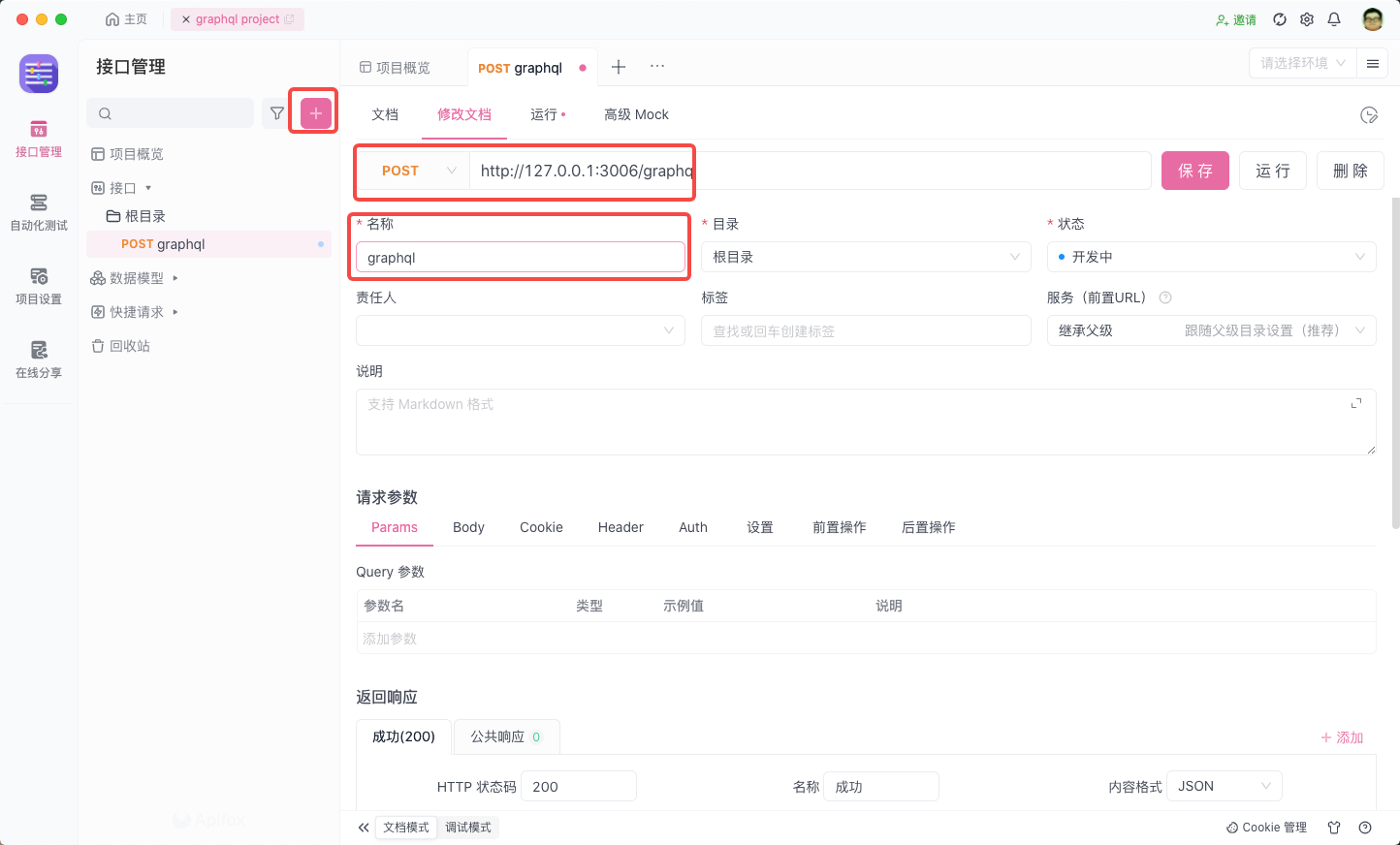Image resolution: width=1400 pixels, height=845 pixels.
Task: Open the 自动化测试 panel in left sidebar
Action: tap(38, 211)
